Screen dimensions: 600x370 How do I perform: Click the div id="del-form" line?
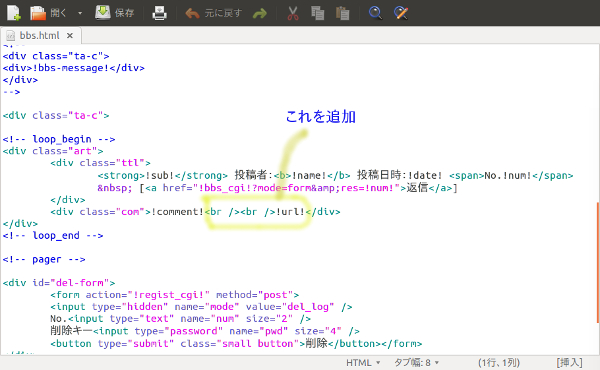point(59,283)
